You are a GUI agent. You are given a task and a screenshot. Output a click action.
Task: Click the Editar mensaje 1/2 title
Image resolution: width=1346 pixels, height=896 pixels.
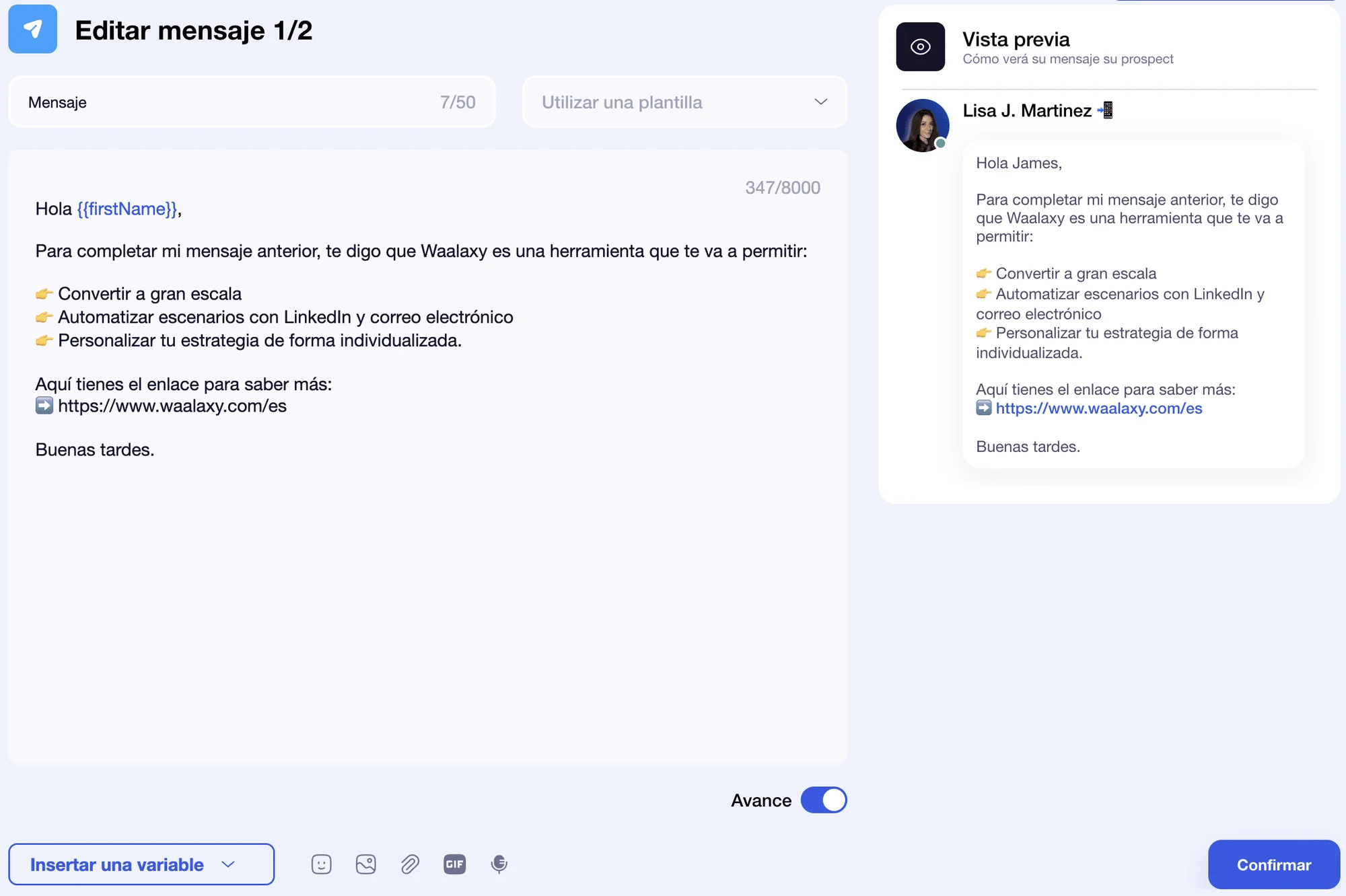tap(194, 30)
